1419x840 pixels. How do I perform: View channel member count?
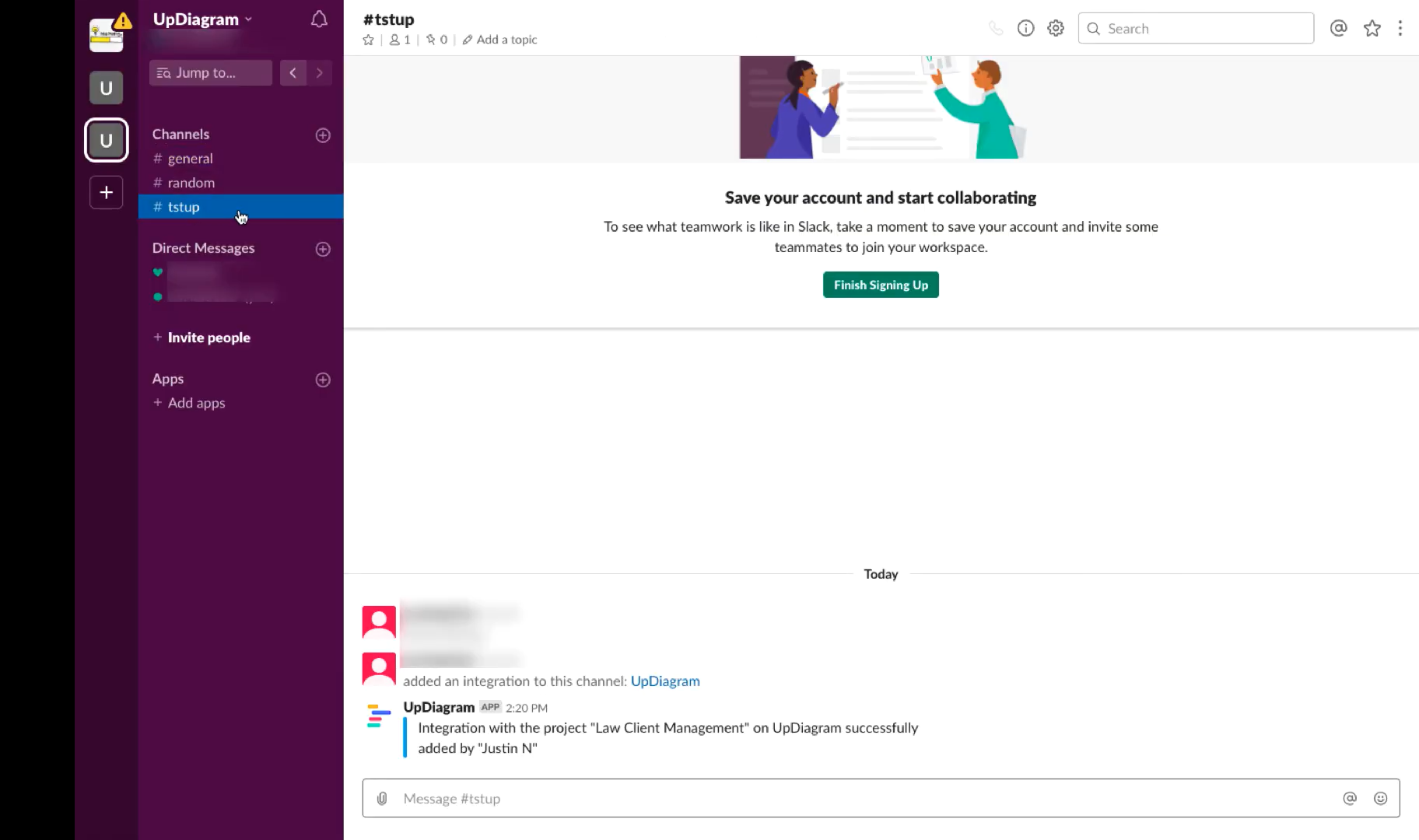tap(400, 40)
